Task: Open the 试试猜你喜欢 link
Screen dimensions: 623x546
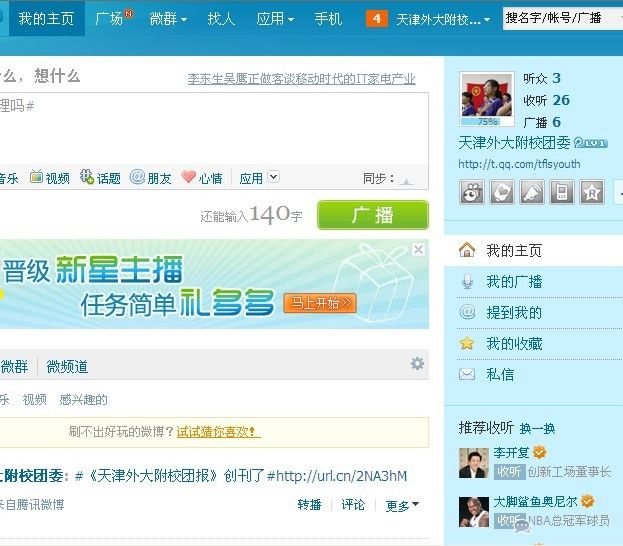Action: point(218,432)
